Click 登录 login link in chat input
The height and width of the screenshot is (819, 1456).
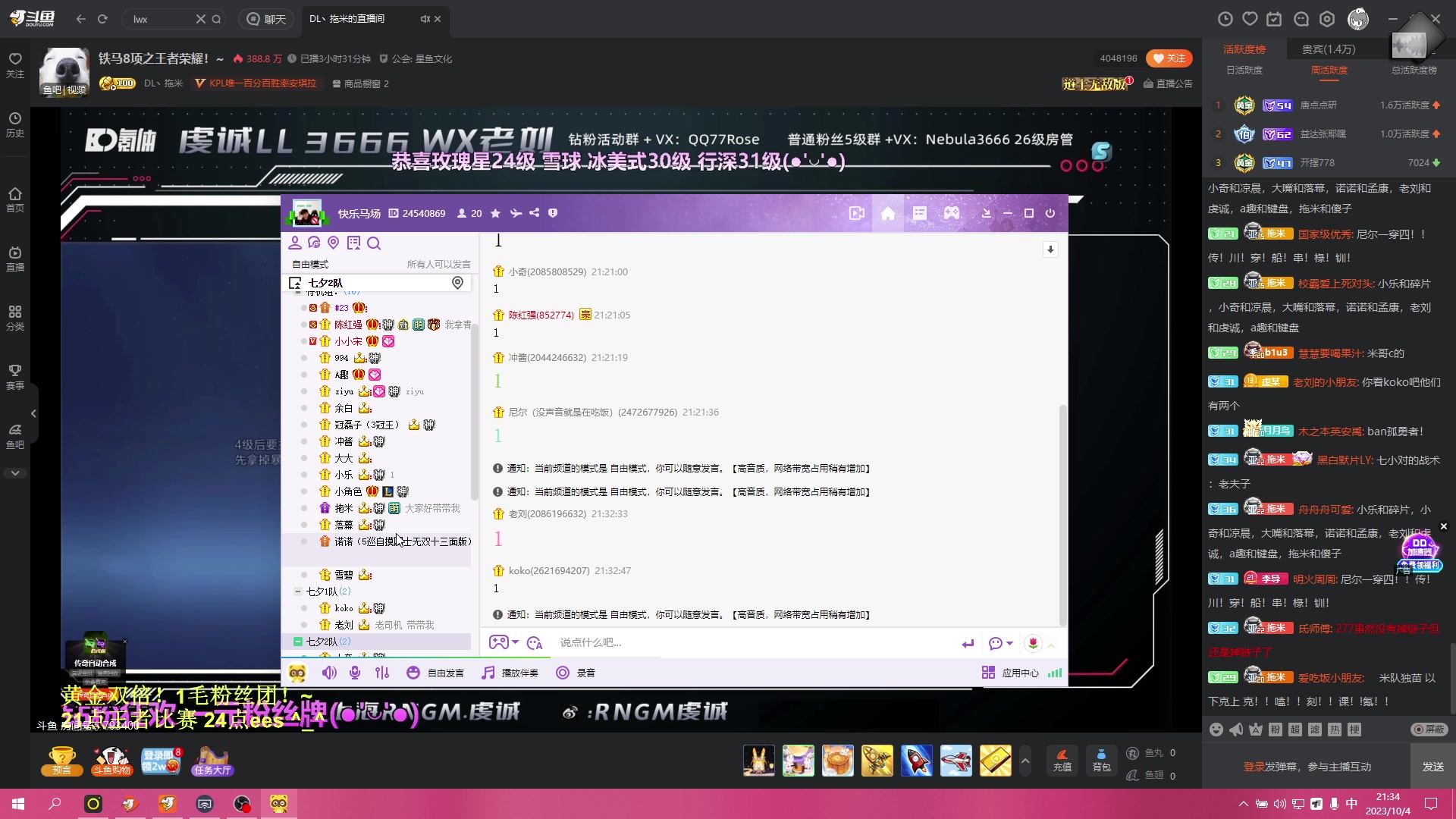coord(1254,767)
